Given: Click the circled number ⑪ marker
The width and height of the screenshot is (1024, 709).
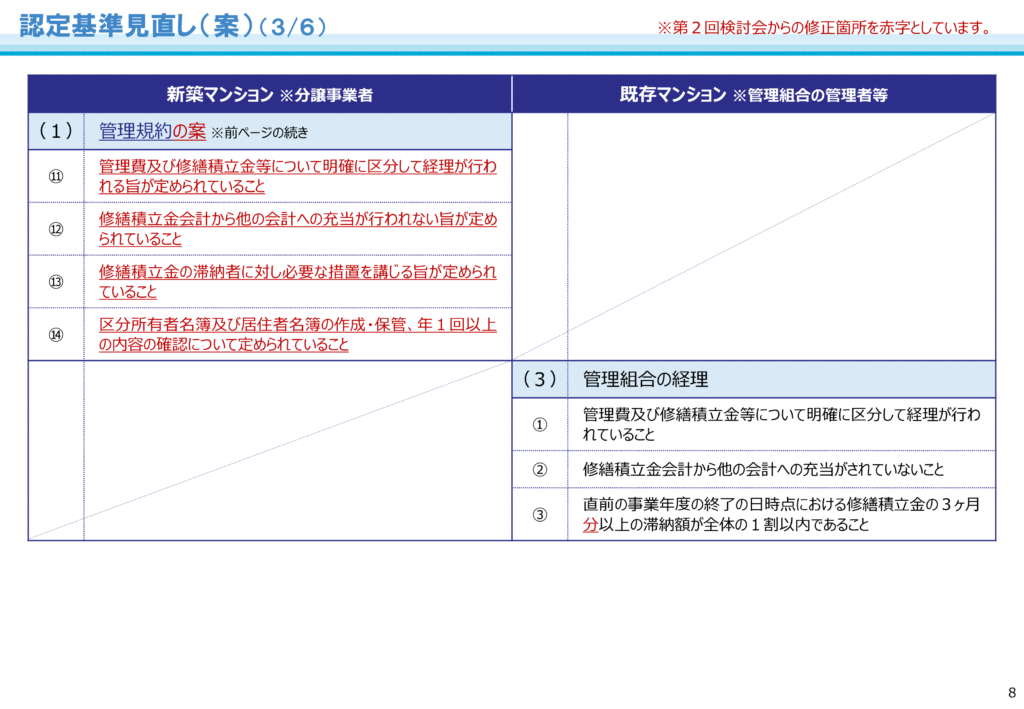Looking at the screenshot, I should 56,176.
